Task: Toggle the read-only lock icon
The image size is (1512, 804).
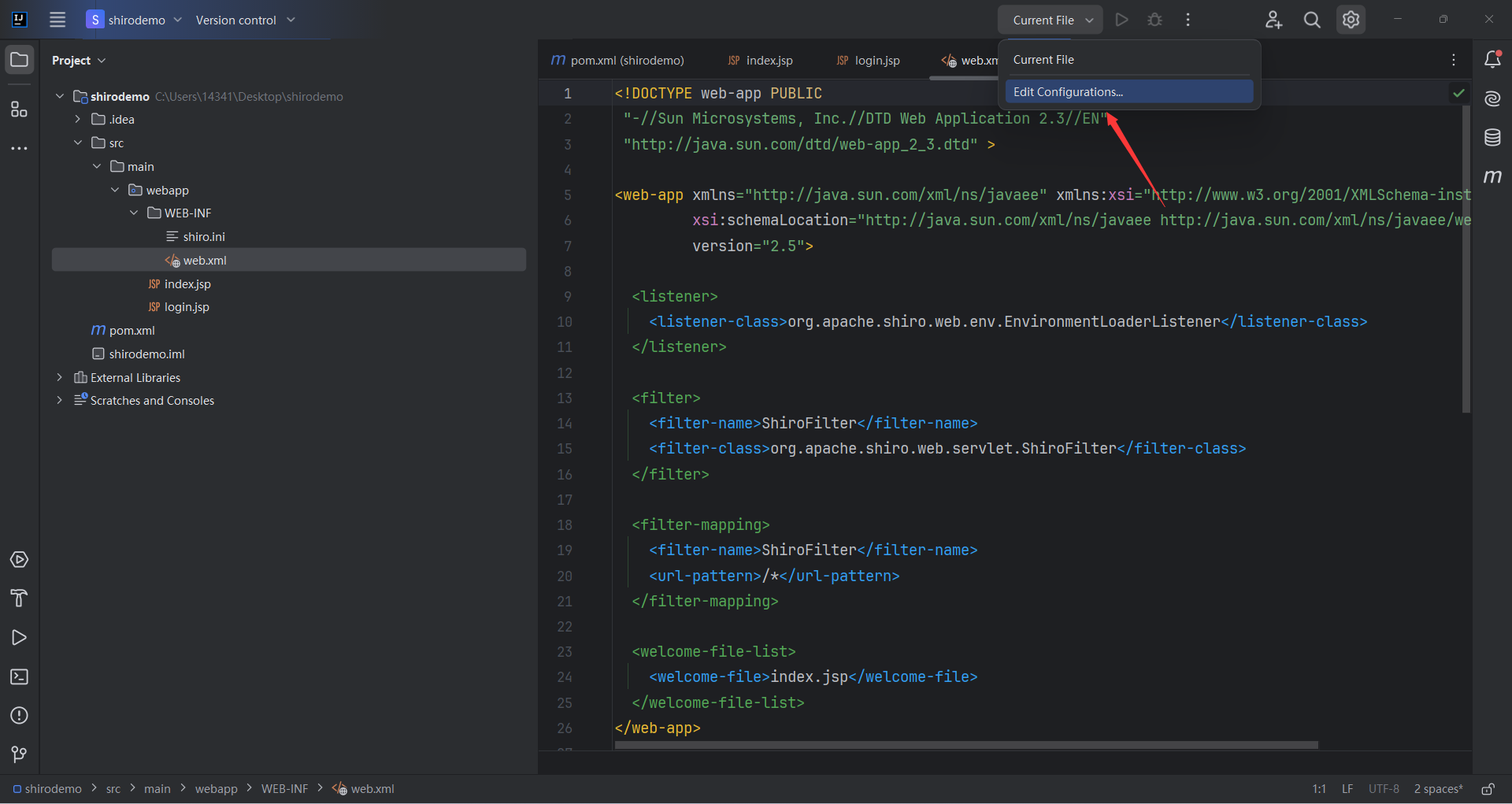Action: (1488, 789)
